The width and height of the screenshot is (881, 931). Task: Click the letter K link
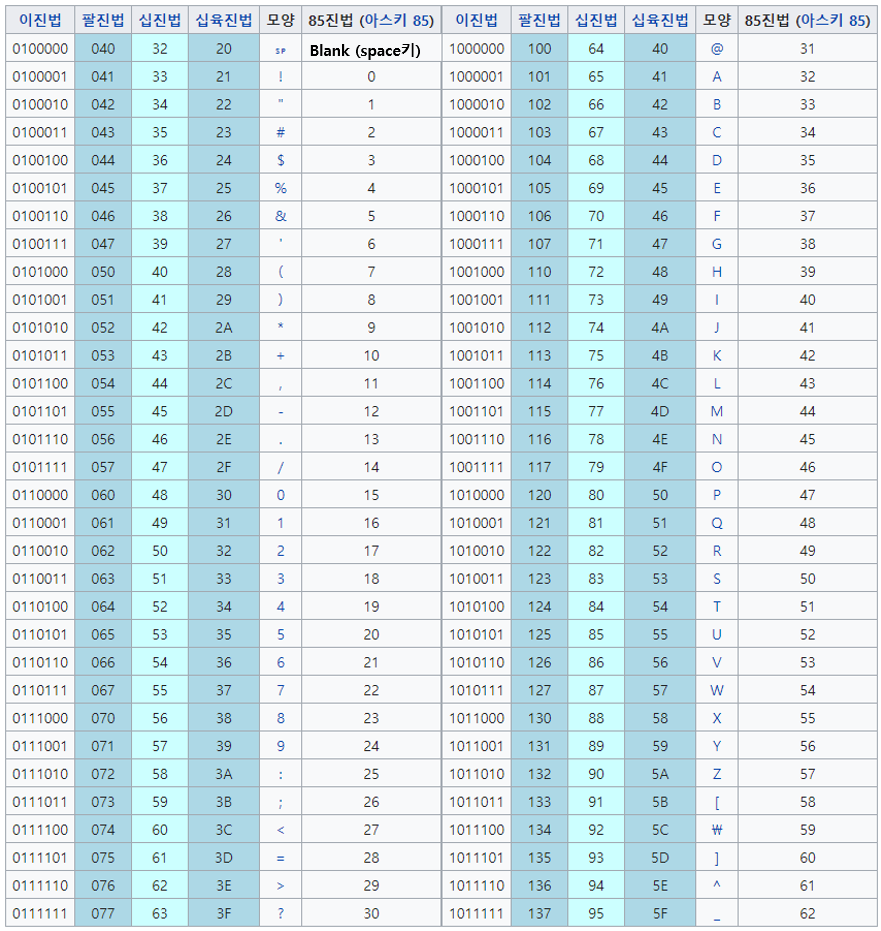(717, 356)
